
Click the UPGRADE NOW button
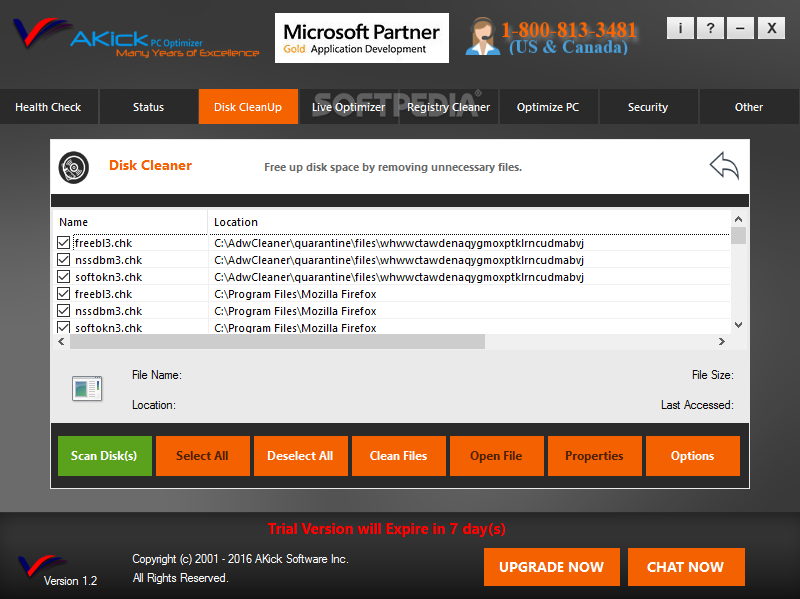552,567
